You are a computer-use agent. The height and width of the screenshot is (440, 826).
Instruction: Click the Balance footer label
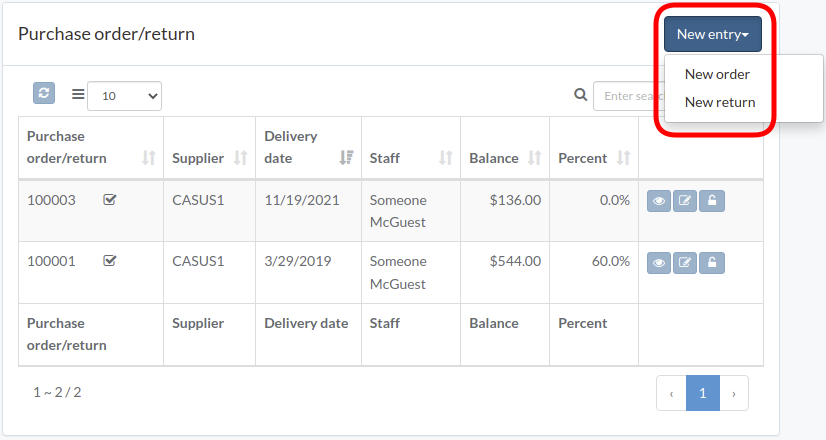coord(494,323)
